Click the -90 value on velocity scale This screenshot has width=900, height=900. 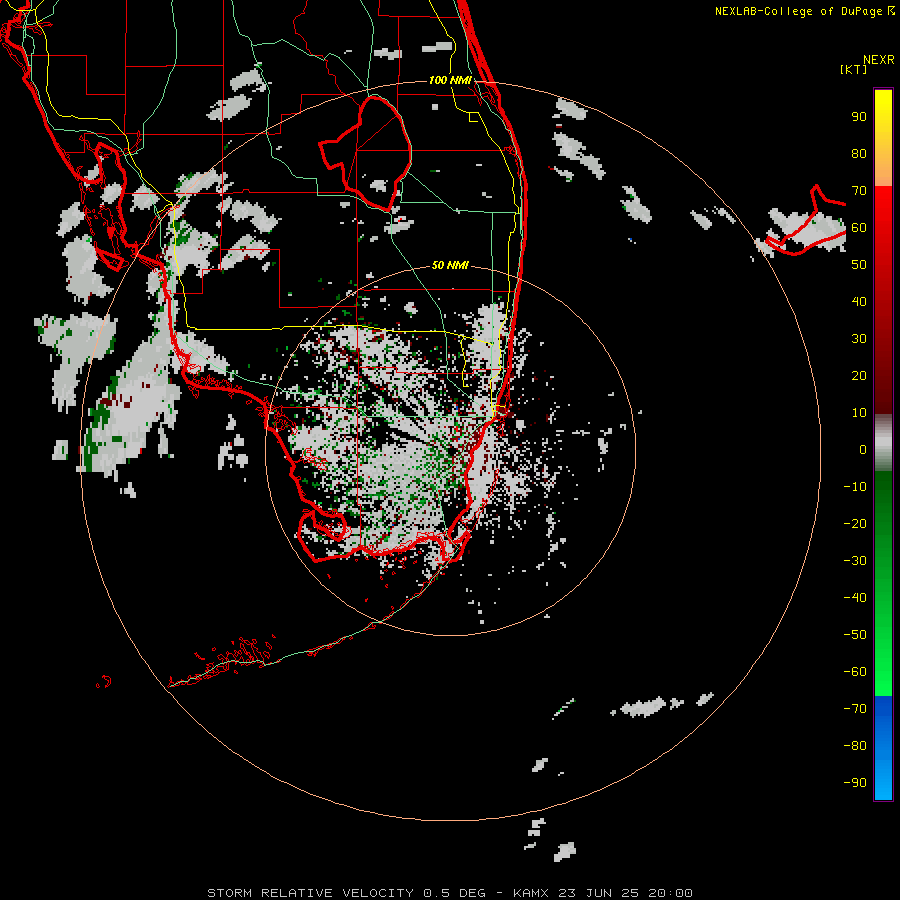(x=855, y=783)
